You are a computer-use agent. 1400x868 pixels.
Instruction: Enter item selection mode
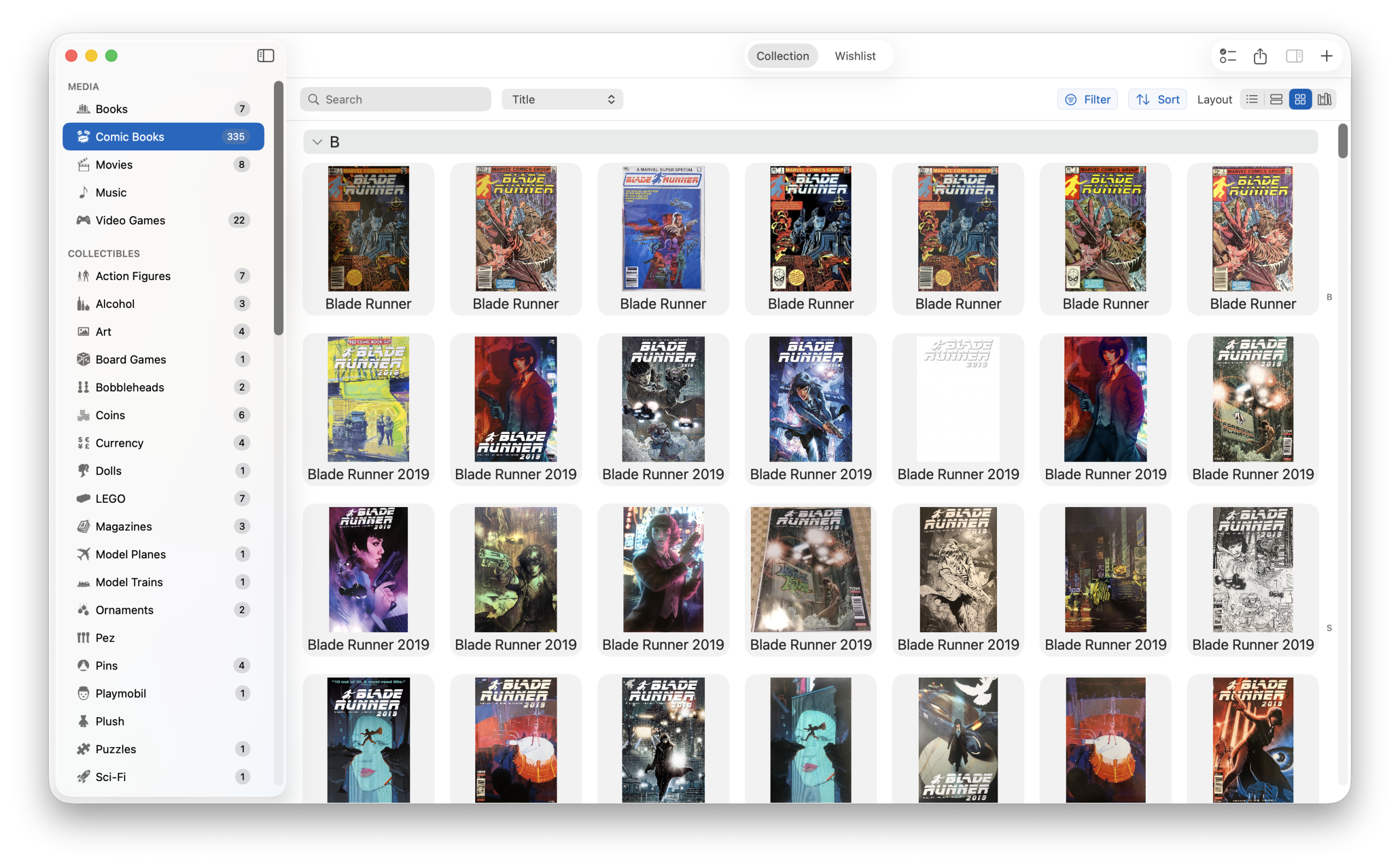[x=1228, y=56]
